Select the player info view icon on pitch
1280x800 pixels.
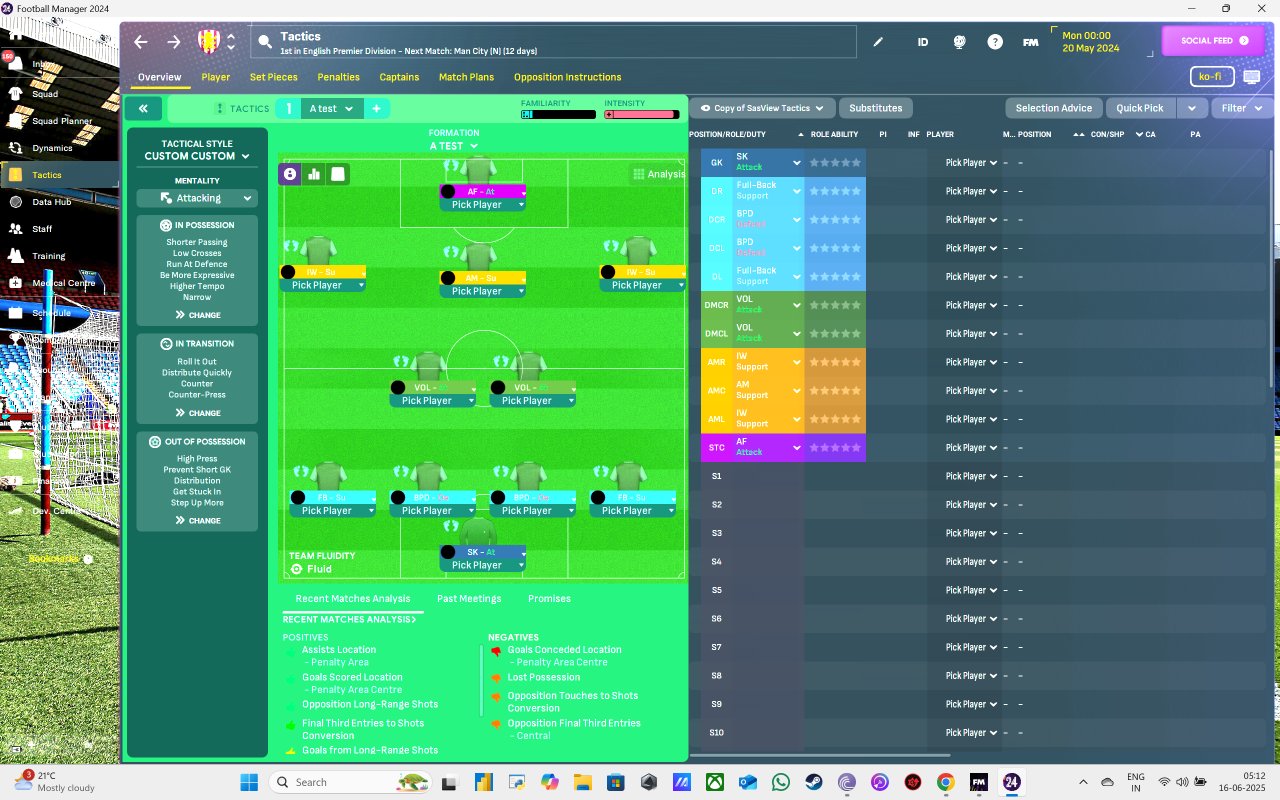[290, 174]
